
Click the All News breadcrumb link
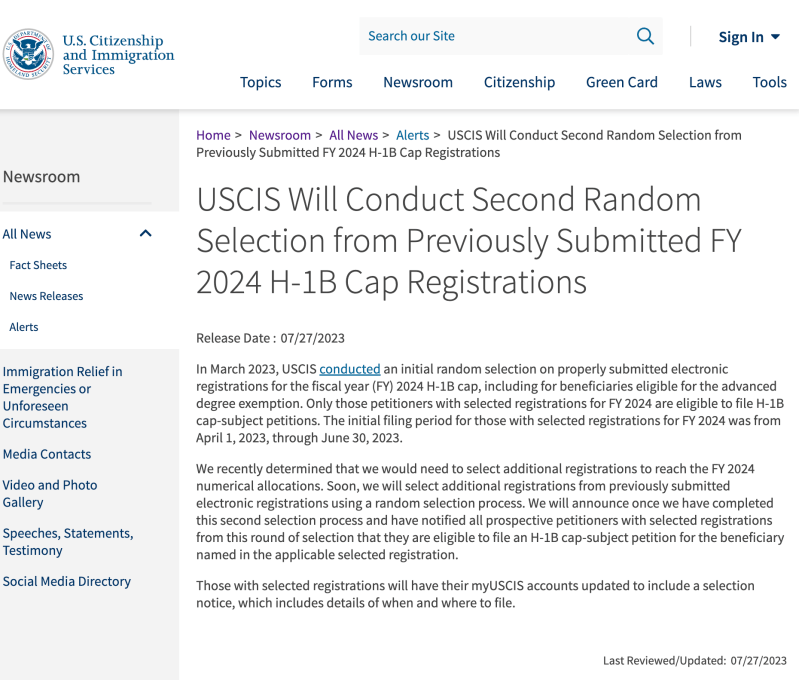pyautogui.click(x=353, y=135)
